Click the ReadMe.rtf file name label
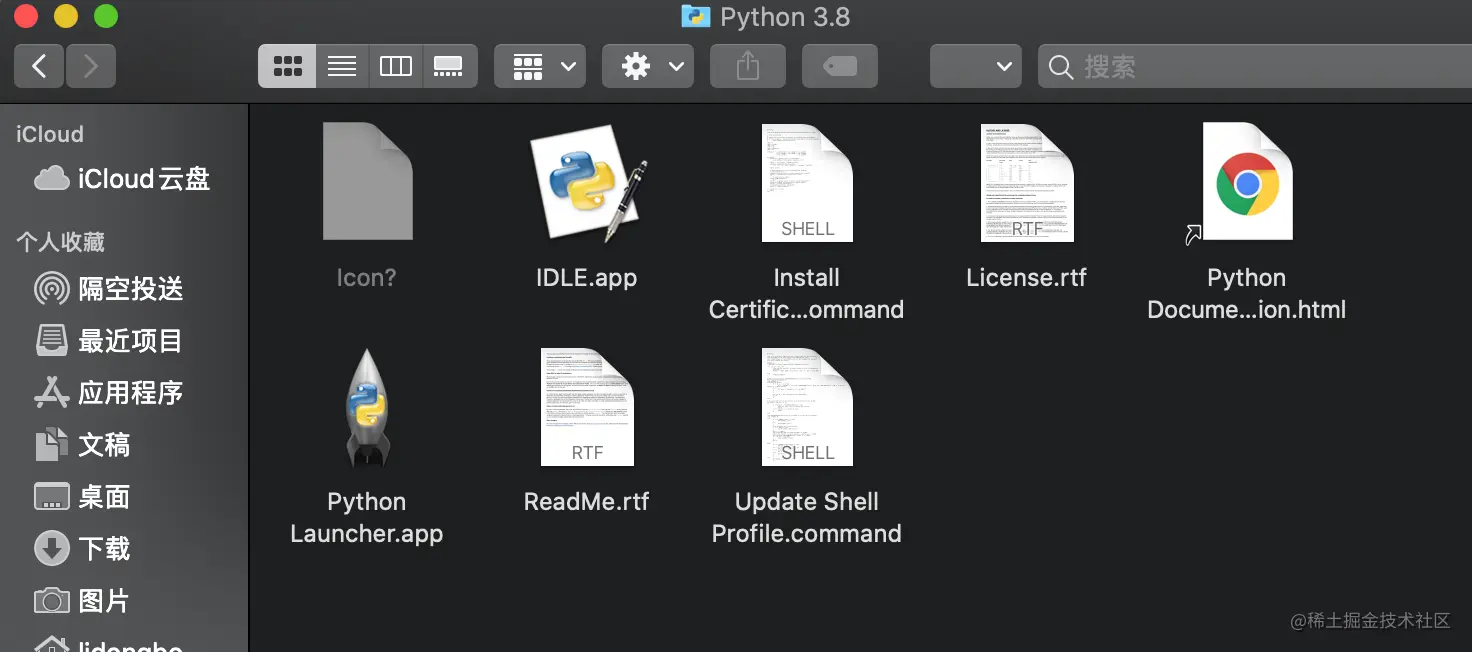 (587, 502)
